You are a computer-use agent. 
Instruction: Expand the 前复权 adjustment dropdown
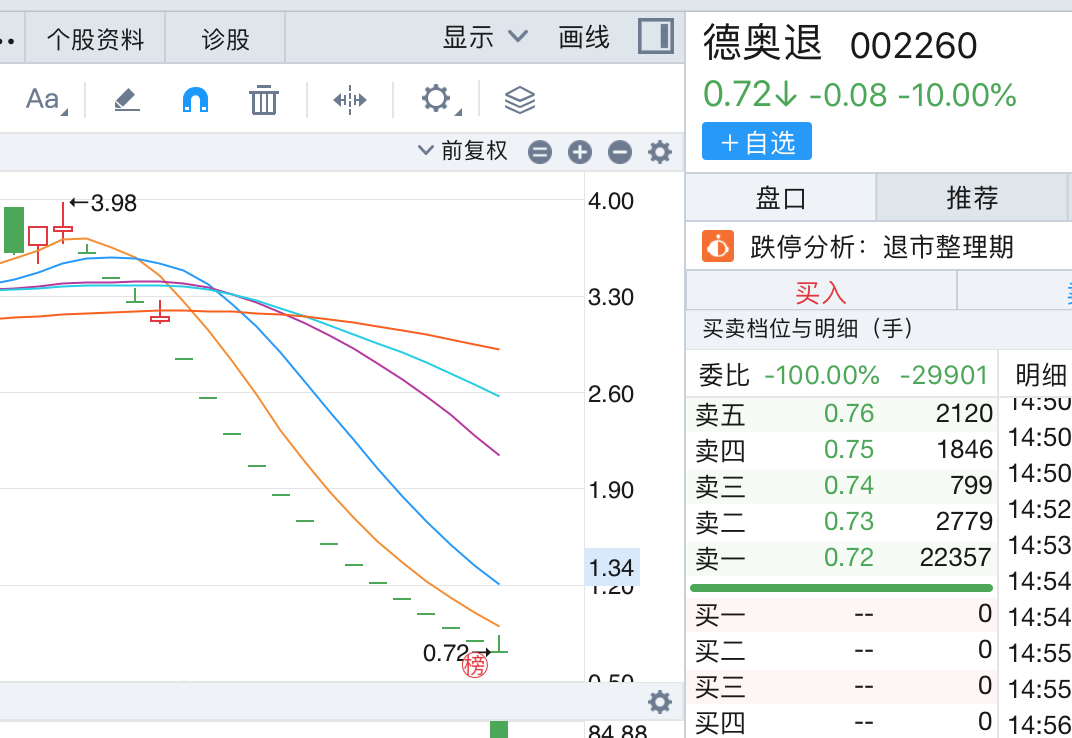464,151
